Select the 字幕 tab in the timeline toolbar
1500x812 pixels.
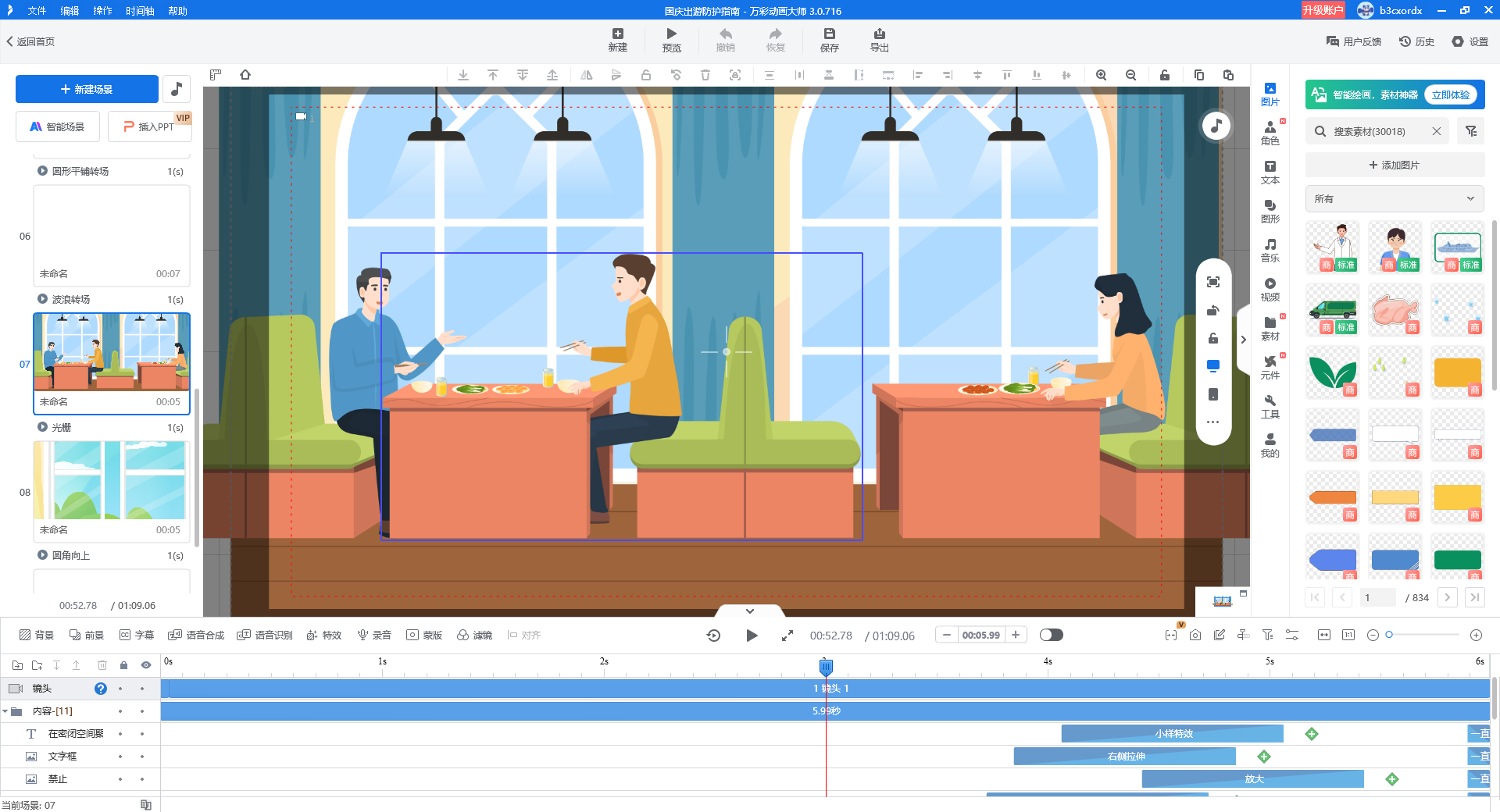click(x=137, y=636)
